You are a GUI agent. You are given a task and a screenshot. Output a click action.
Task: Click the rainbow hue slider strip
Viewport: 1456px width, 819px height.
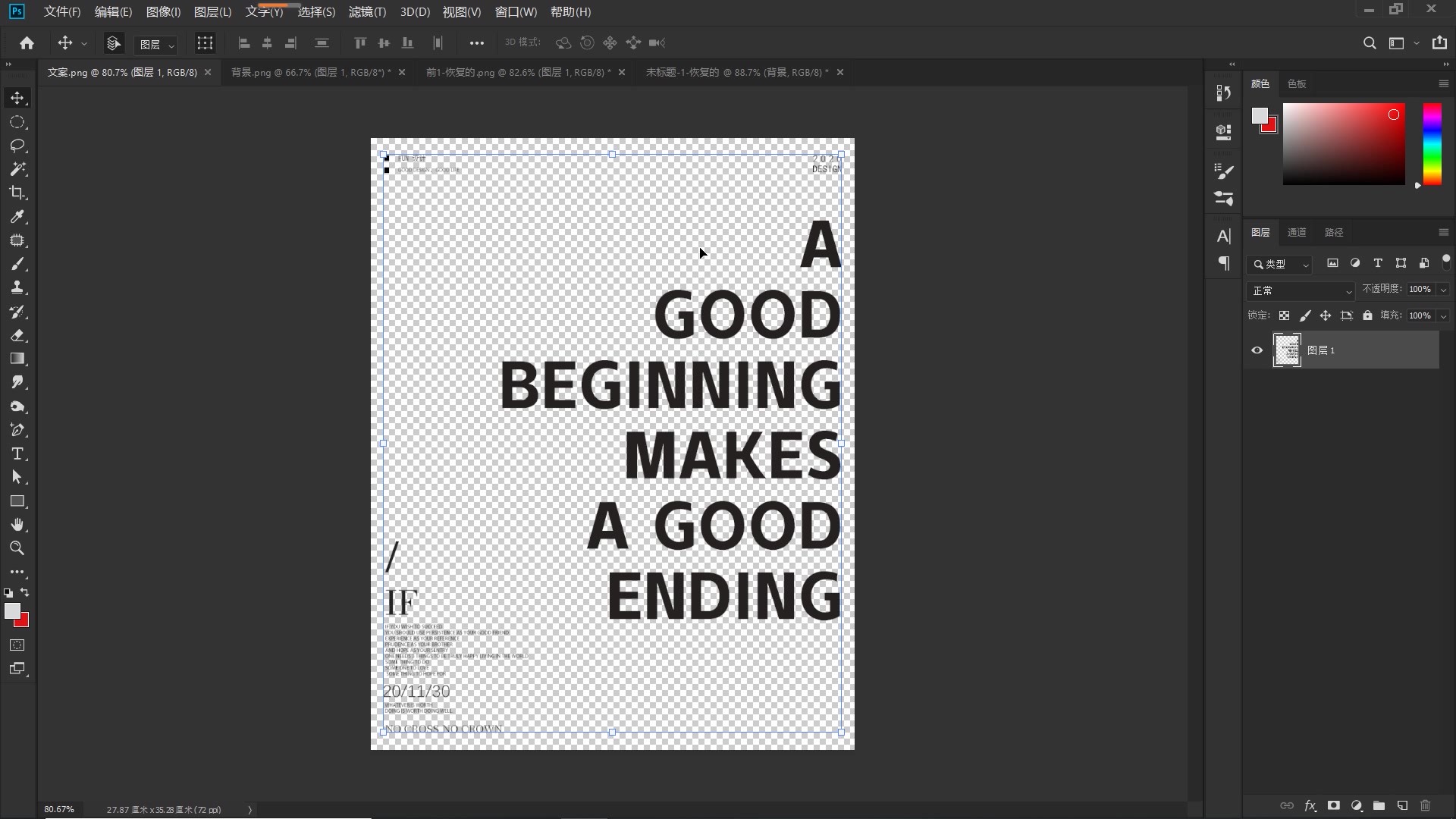[x=1432, y=144]
